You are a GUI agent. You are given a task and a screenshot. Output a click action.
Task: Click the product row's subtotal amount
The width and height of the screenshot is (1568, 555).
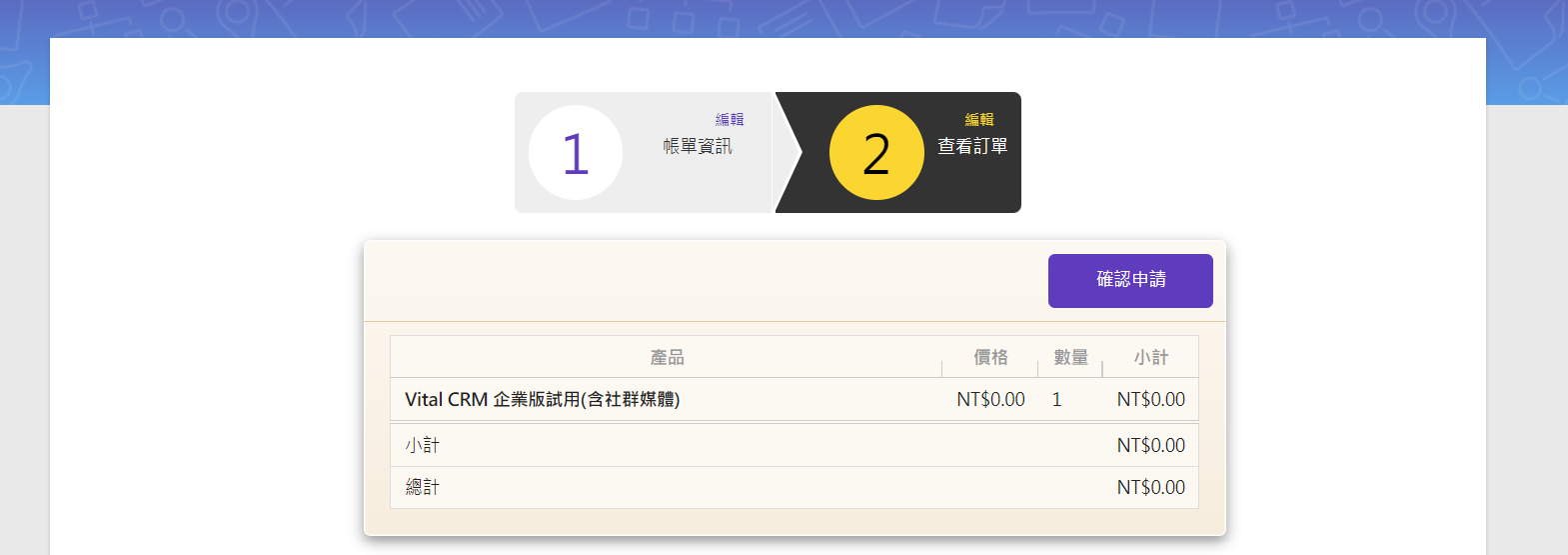(x=1150, y=400)
